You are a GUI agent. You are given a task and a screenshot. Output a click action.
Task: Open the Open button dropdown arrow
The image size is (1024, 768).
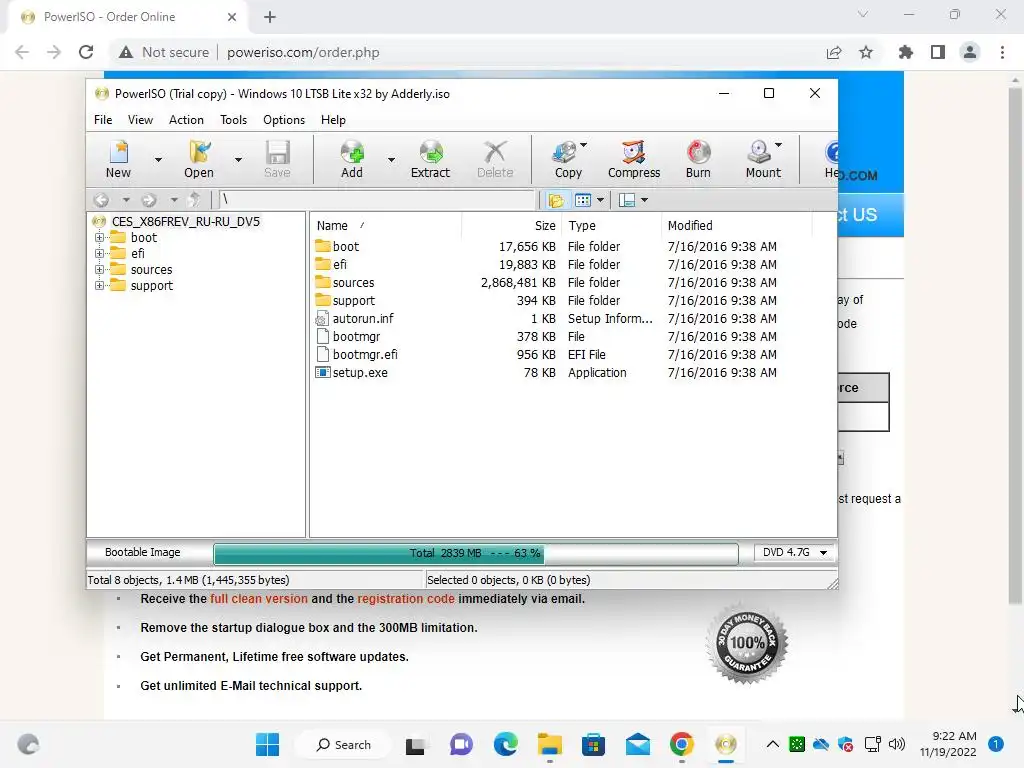[x=238, y=159]
